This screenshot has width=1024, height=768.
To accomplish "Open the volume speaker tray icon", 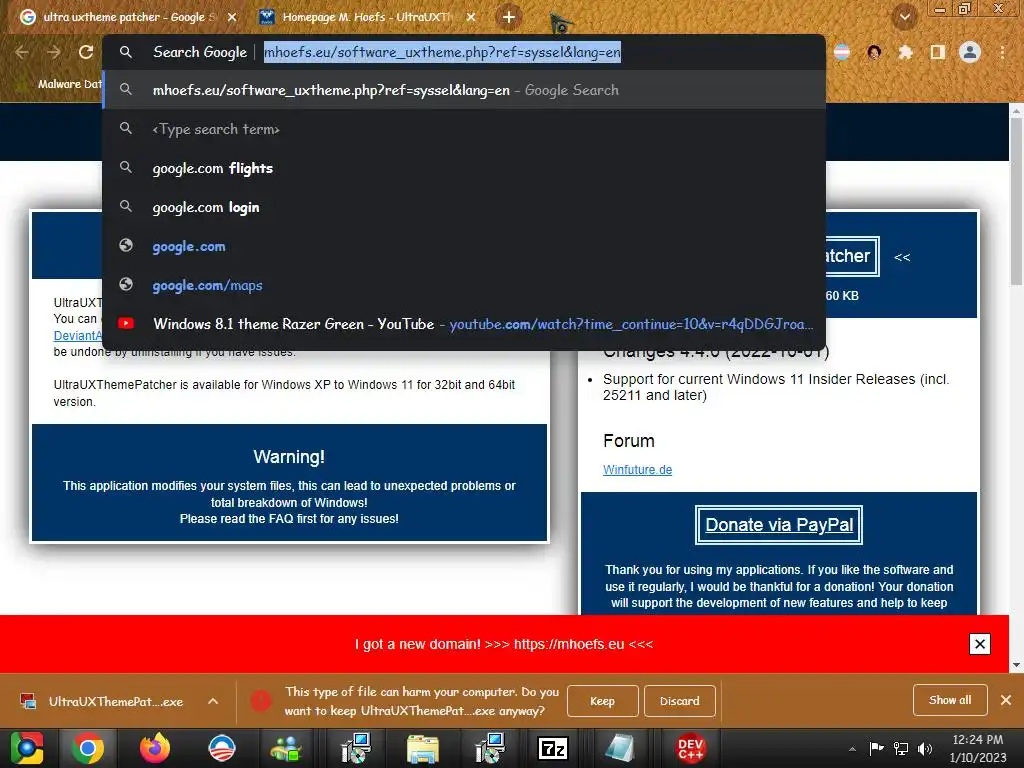I will pos(925,748).
